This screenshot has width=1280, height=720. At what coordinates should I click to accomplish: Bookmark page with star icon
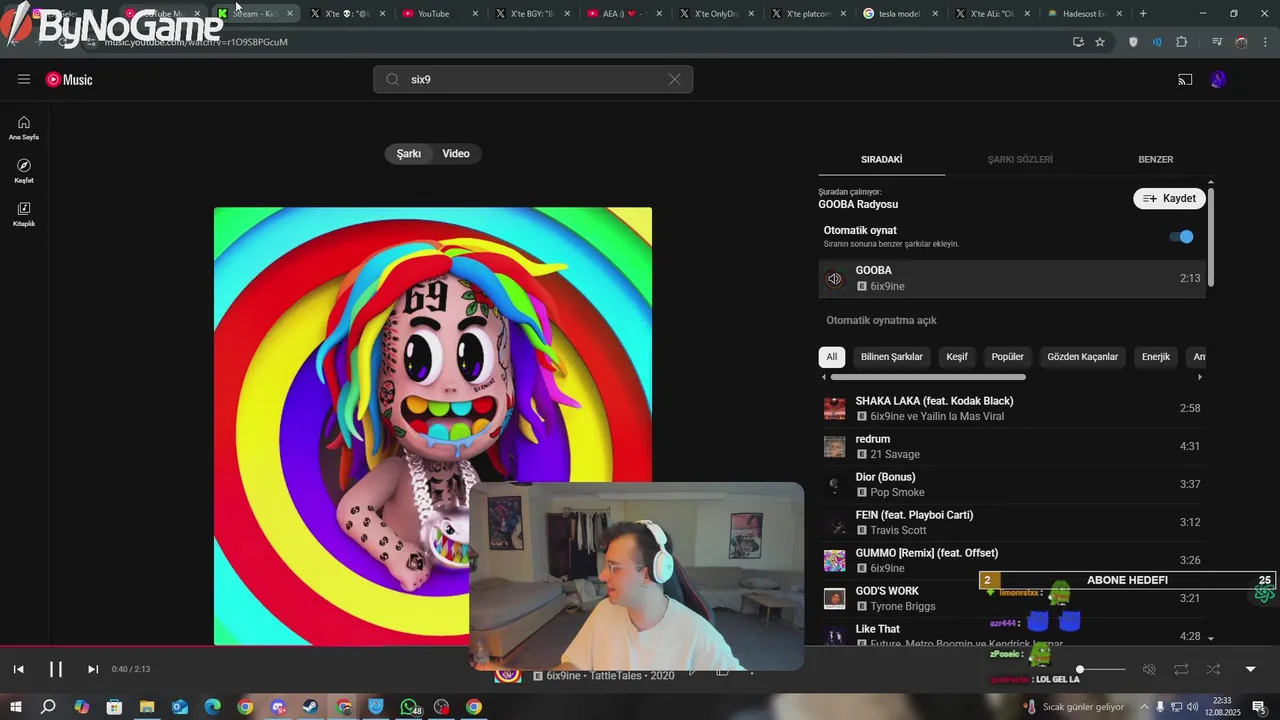point(1100,42)
